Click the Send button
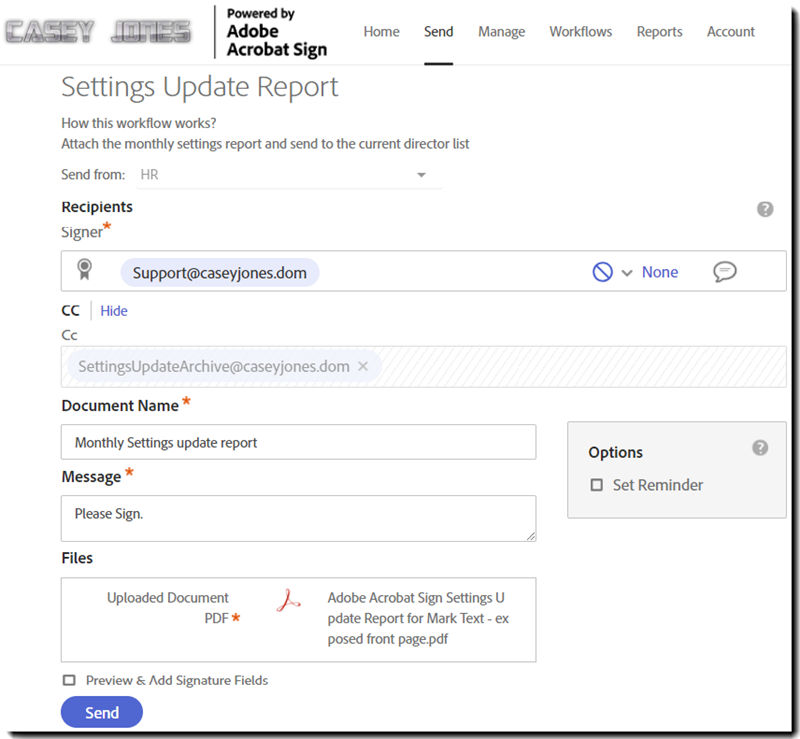Viewport: 800px width, 739px height. [x=101, y=712]
